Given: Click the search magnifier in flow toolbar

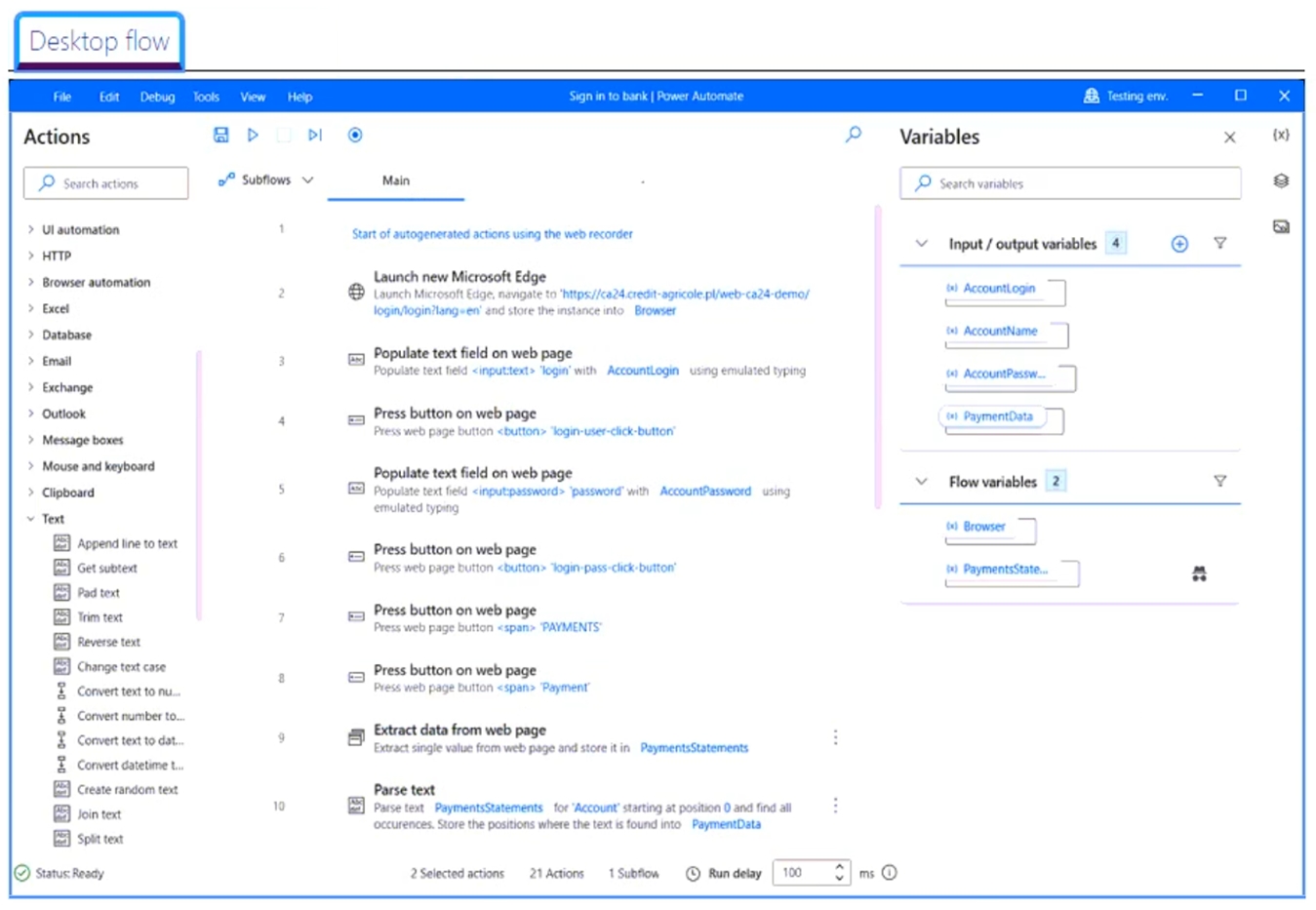Looking at the screenshot, I should (x=854, y=135).
